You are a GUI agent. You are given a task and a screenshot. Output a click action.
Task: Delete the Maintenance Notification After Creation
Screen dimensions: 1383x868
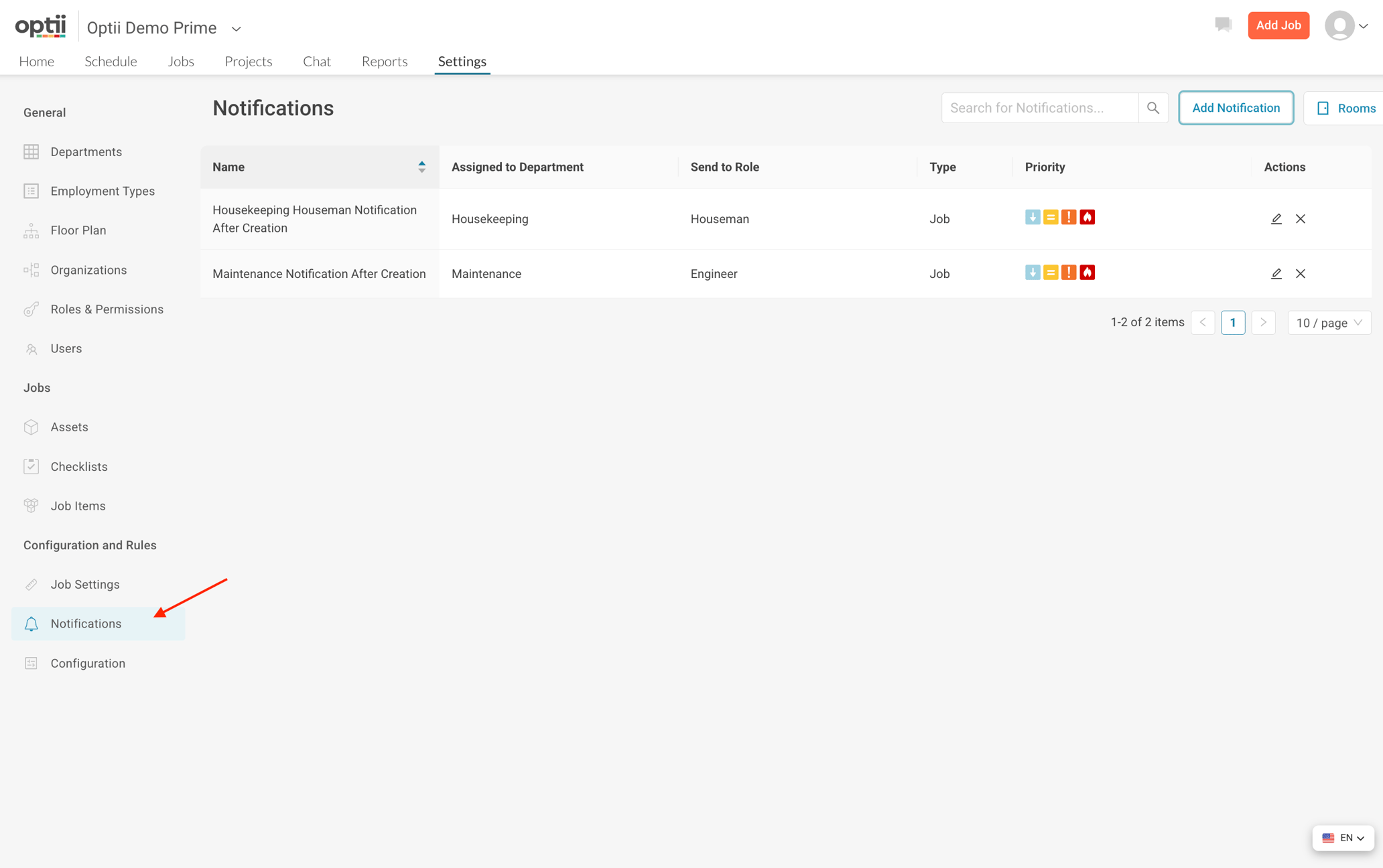pos(1301,274)
